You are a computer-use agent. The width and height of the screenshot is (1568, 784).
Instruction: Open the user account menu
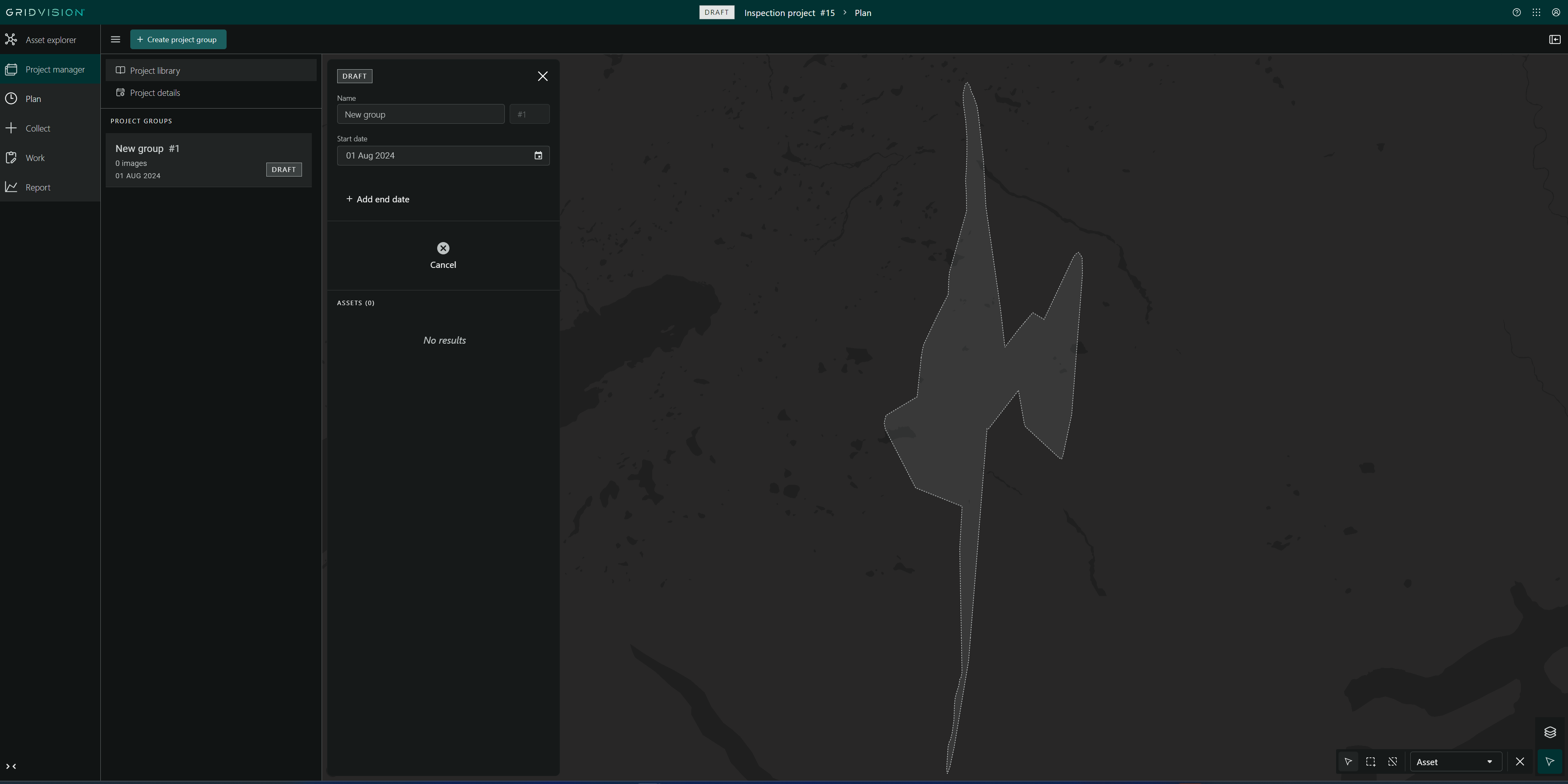(1556, 13)
